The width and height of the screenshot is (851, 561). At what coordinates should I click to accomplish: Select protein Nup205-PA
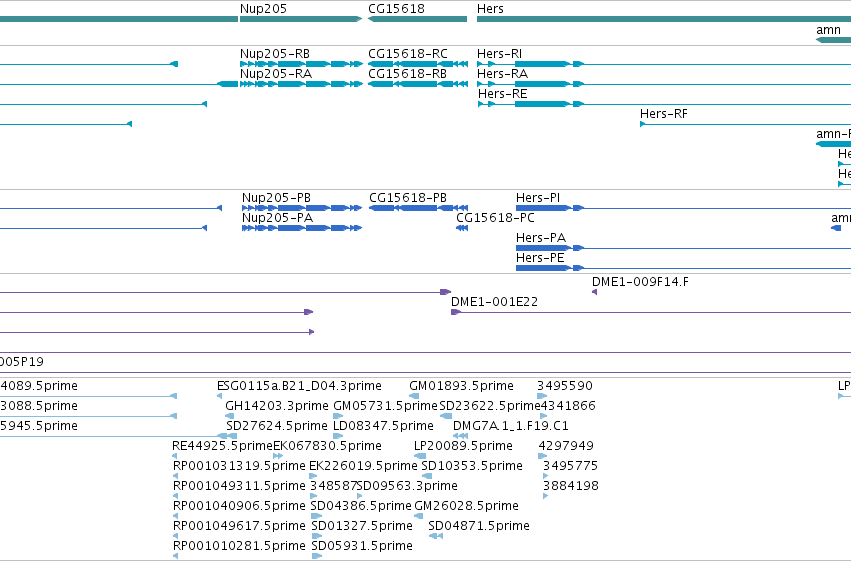coord(302,228)
